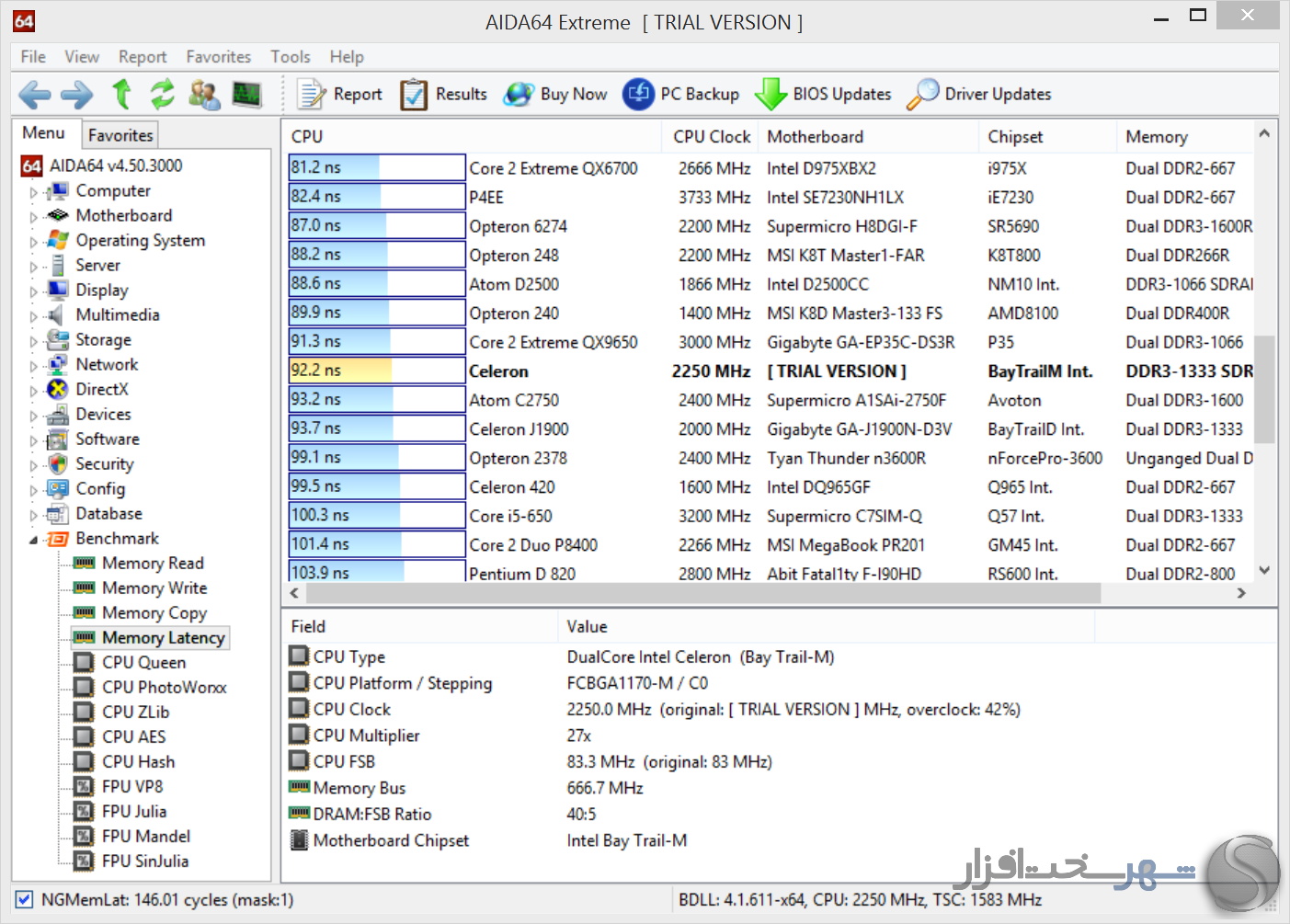Image resolution: width=1290 pixels, height=924 pixels.
Task: Click the horizontal scrollbar right arrow
Action: pyautogui.click(x=1241, y=593)
